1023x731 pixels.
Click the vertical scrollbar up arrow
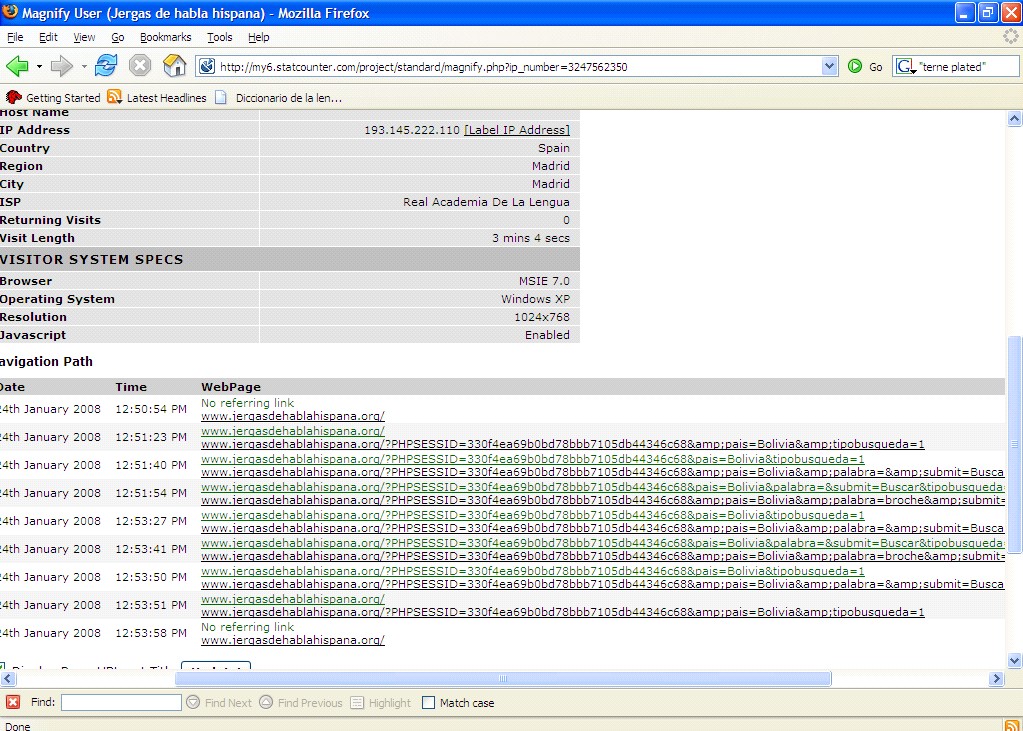click(1015, 118)
